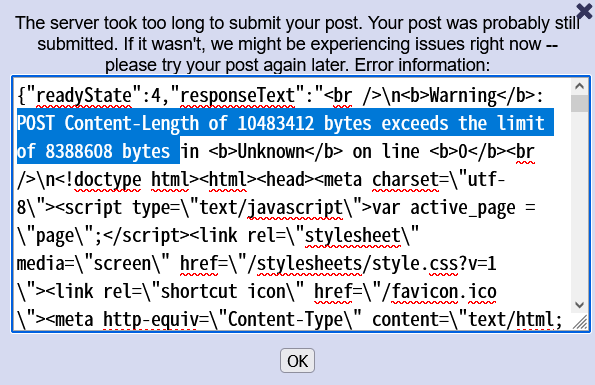This screenshot has width=595, height=385.
Task: Click the highlighted '8388608 bytes' text
Action: tap(107, 151)
